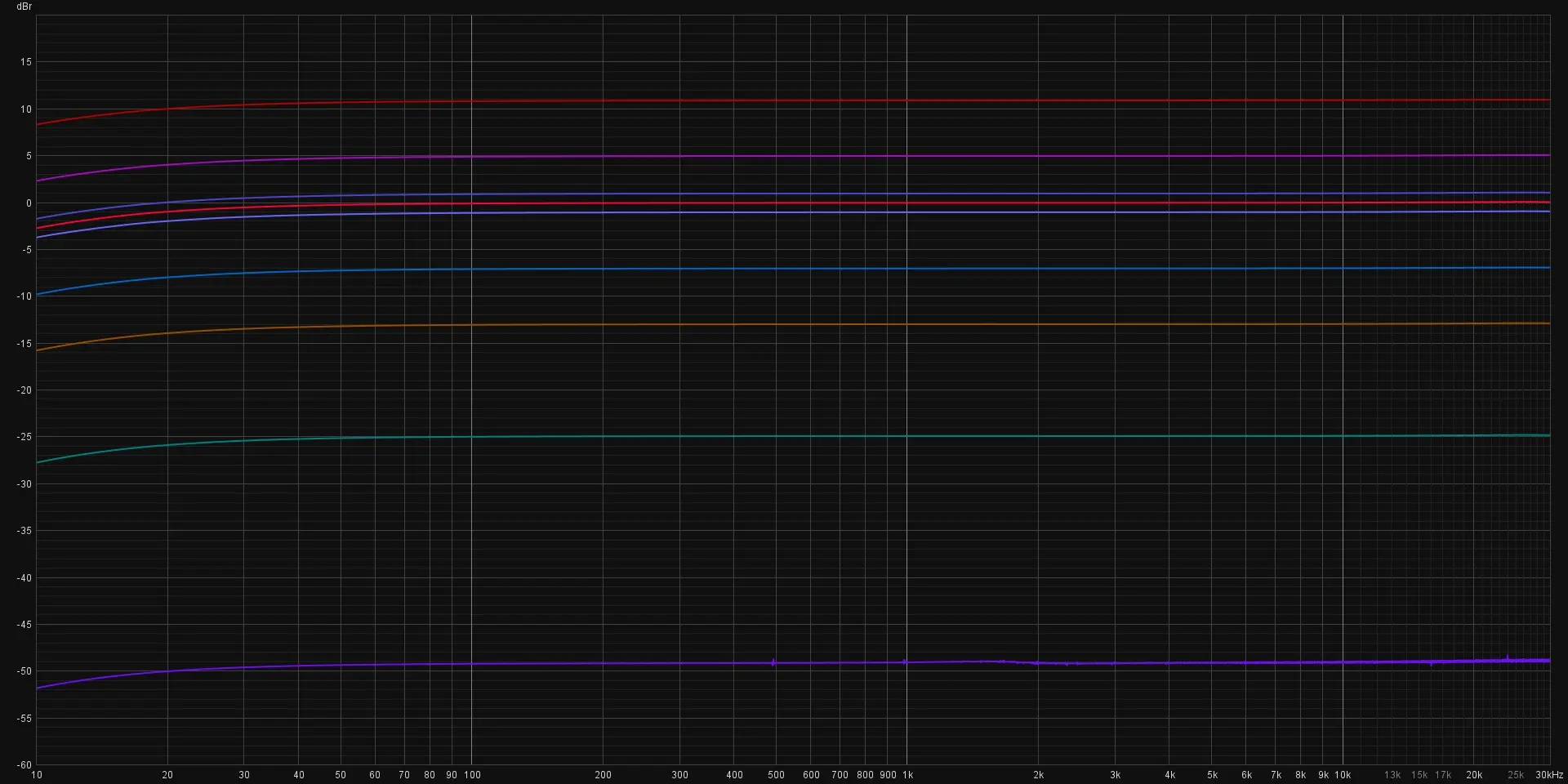
Task: Select the 5 label on the dBr axis
Action: point(29,156)
